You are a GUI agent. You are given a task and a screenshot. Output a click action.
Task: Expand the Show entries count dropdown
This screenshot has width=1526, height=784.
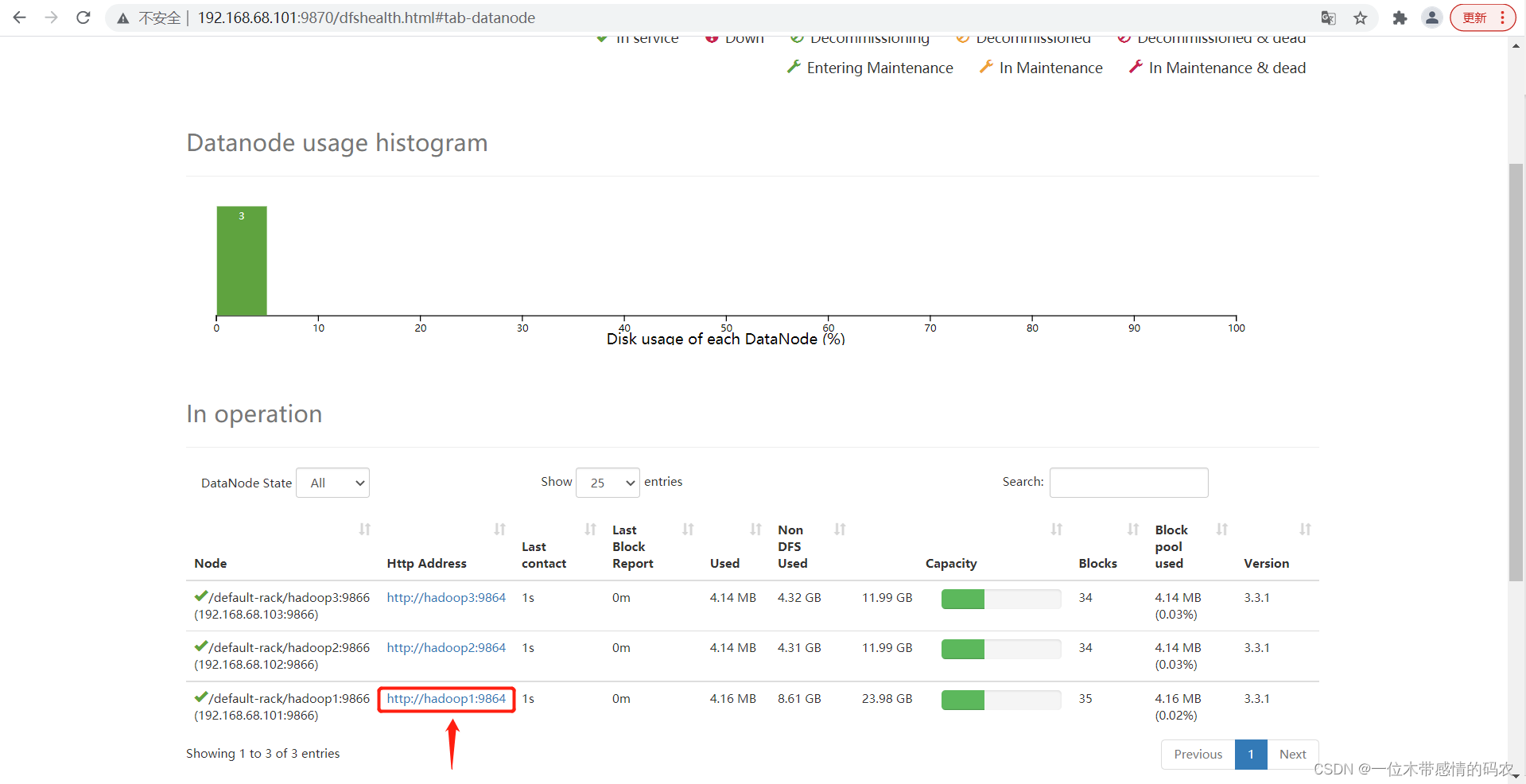click(x=608, y=483)
